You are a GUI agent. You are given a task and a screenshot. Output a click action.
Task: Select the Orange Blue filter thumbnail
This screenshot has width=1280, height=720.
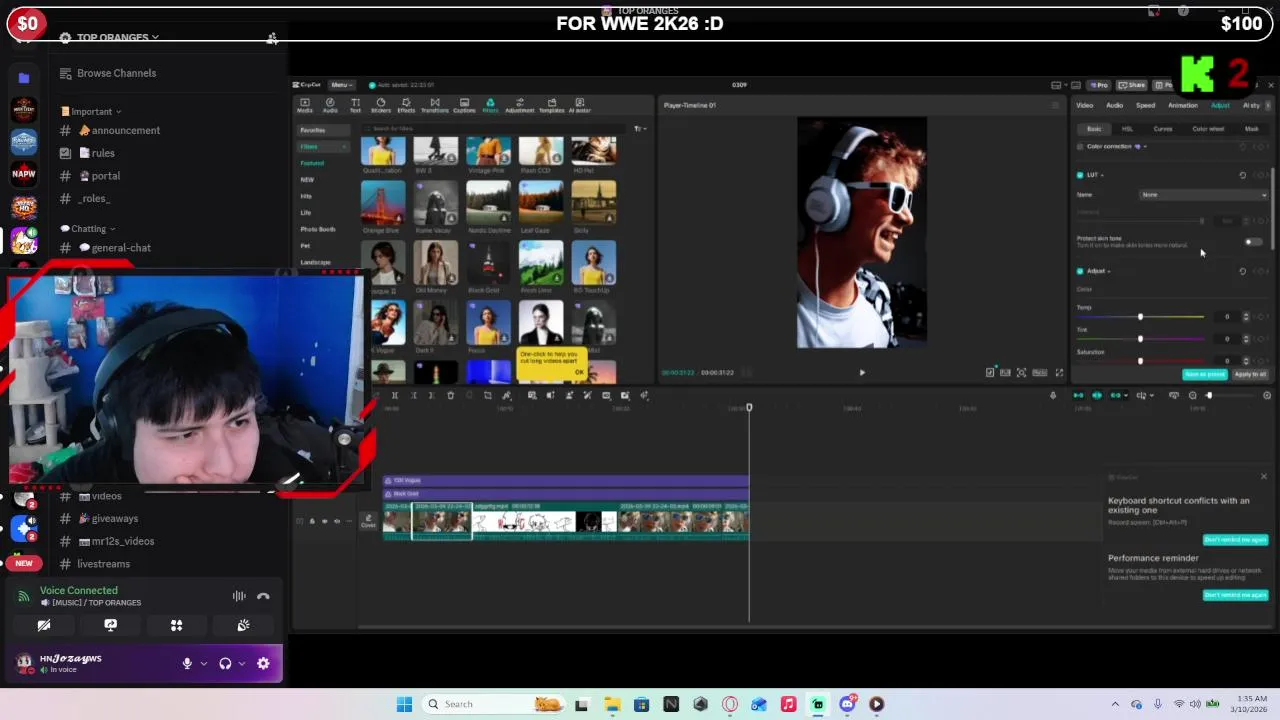tap(383, 204)
